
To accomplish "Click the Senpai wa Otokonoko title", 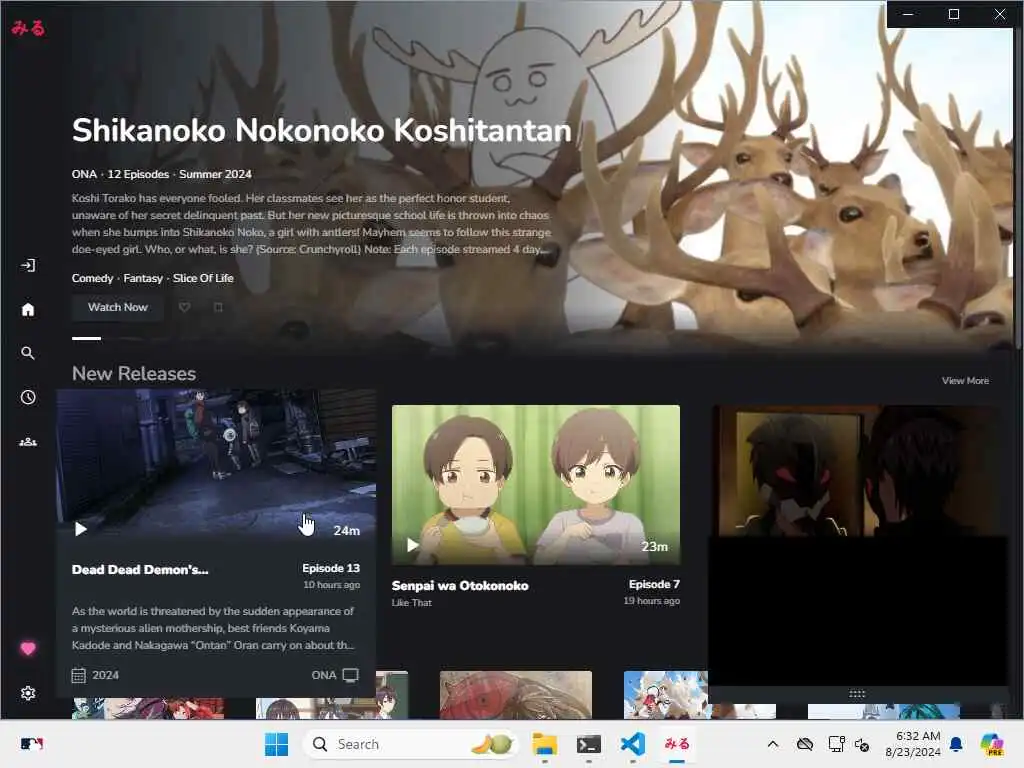I will coord(460,586).
